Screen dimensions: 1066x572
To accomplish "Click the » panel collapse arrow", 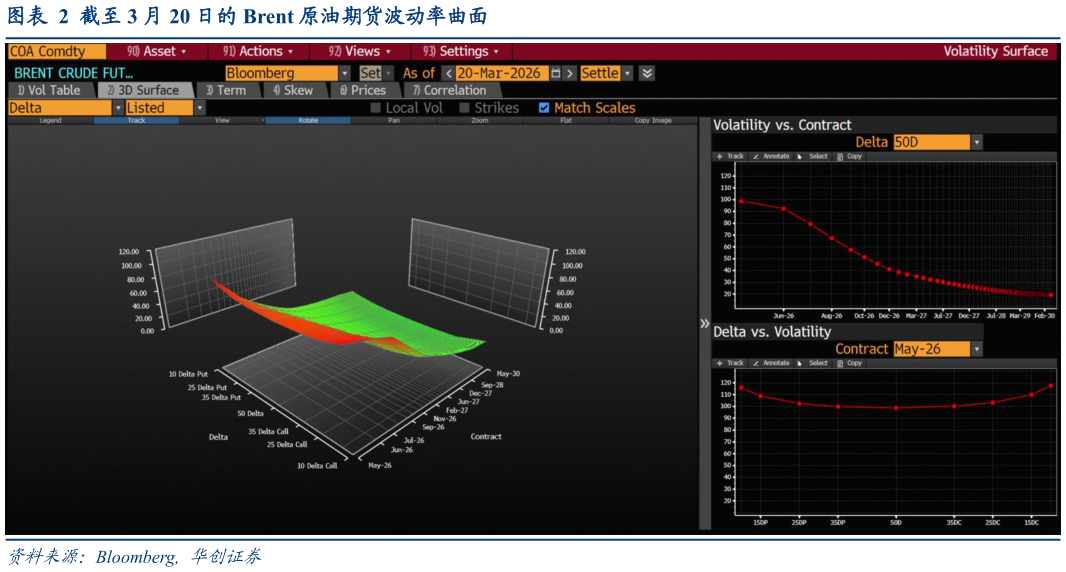I will [x=704, y=324].
